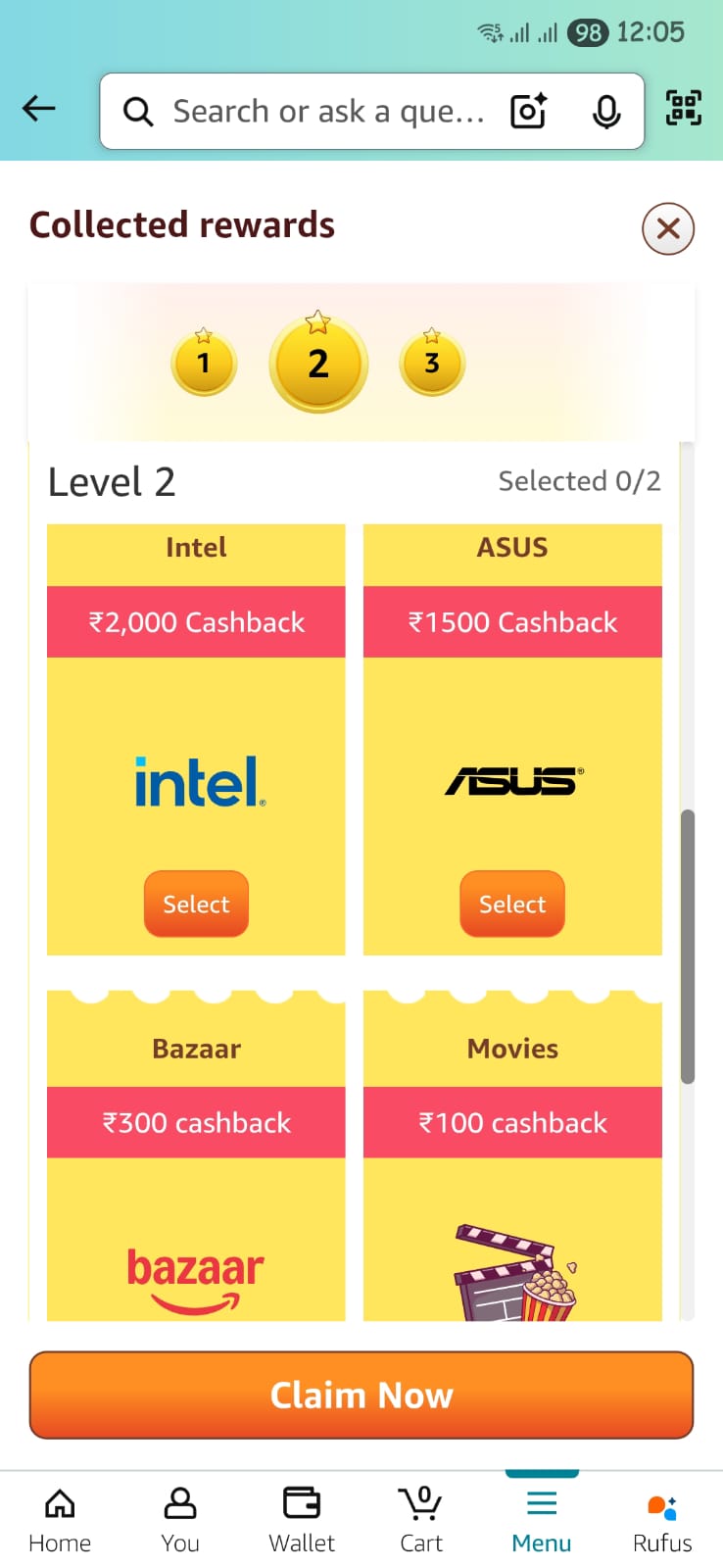Select the Intel ₹2,000 cashback reward
The height and width of the screenshot is (1568, 723).
[x=196, y=904]
